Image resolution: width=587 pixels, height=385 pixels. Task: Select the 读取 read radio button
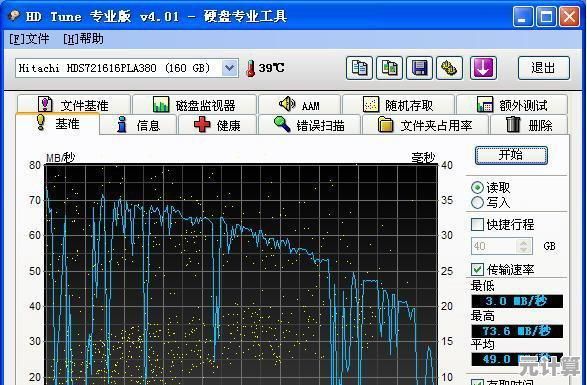477,187
